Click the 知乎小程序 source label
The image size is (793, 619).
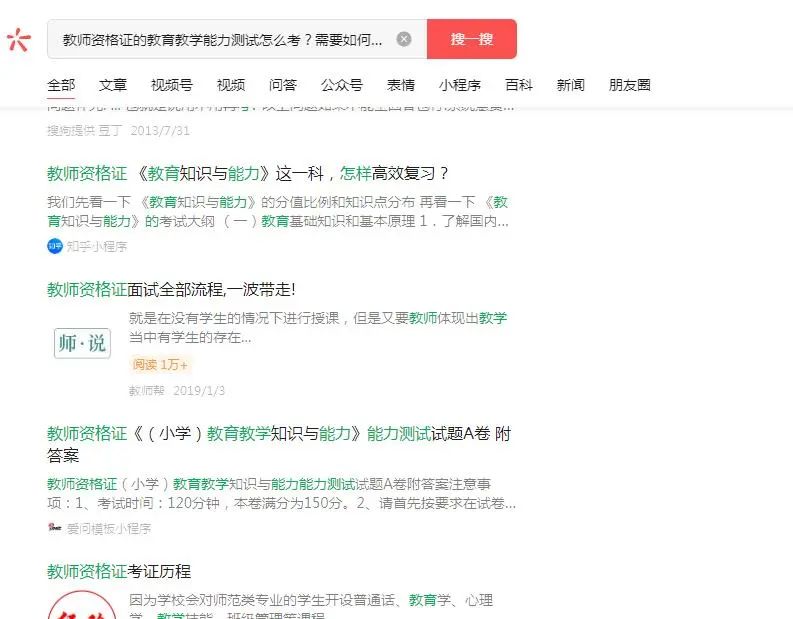click(97, 247)
